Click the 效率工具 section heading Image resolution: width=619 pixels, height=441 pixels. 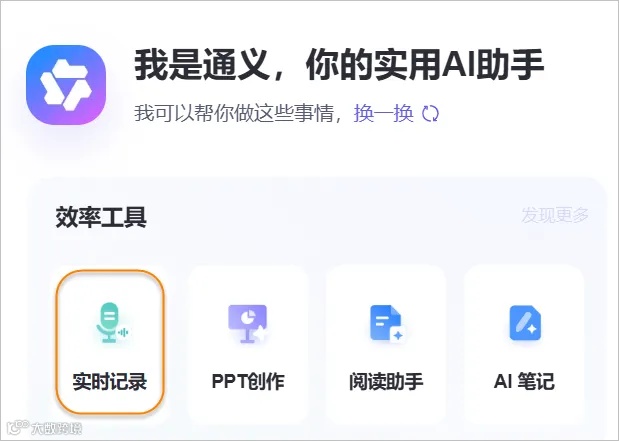coord(101,217)
